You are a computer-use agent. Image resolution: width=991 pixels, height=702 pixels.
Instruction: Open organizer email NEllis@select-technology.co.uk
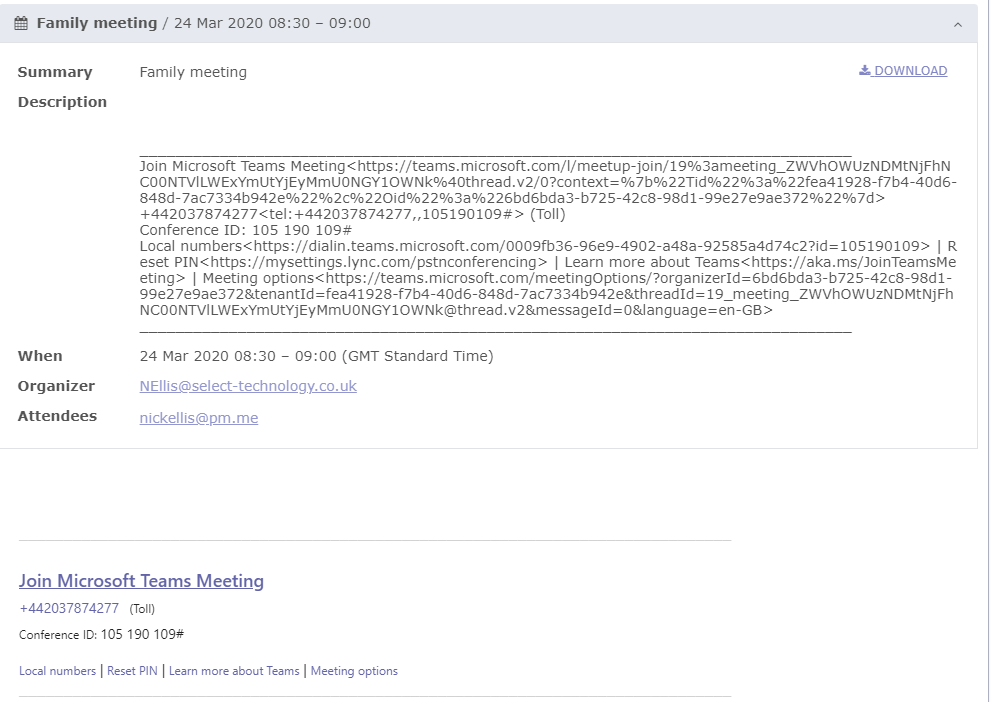[x=248, y=386]
